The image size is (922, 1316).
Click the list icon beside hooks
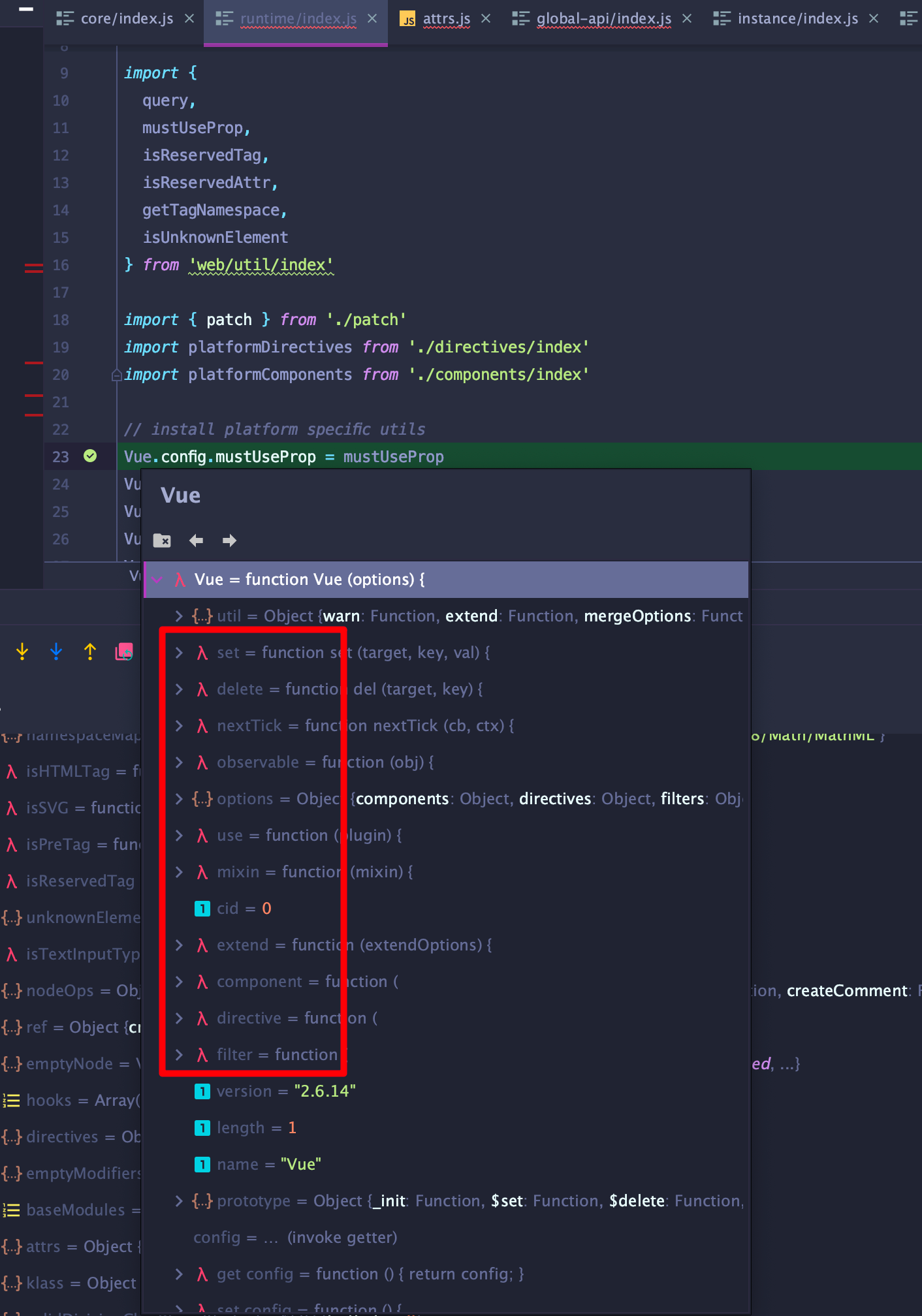(11, 1101)
